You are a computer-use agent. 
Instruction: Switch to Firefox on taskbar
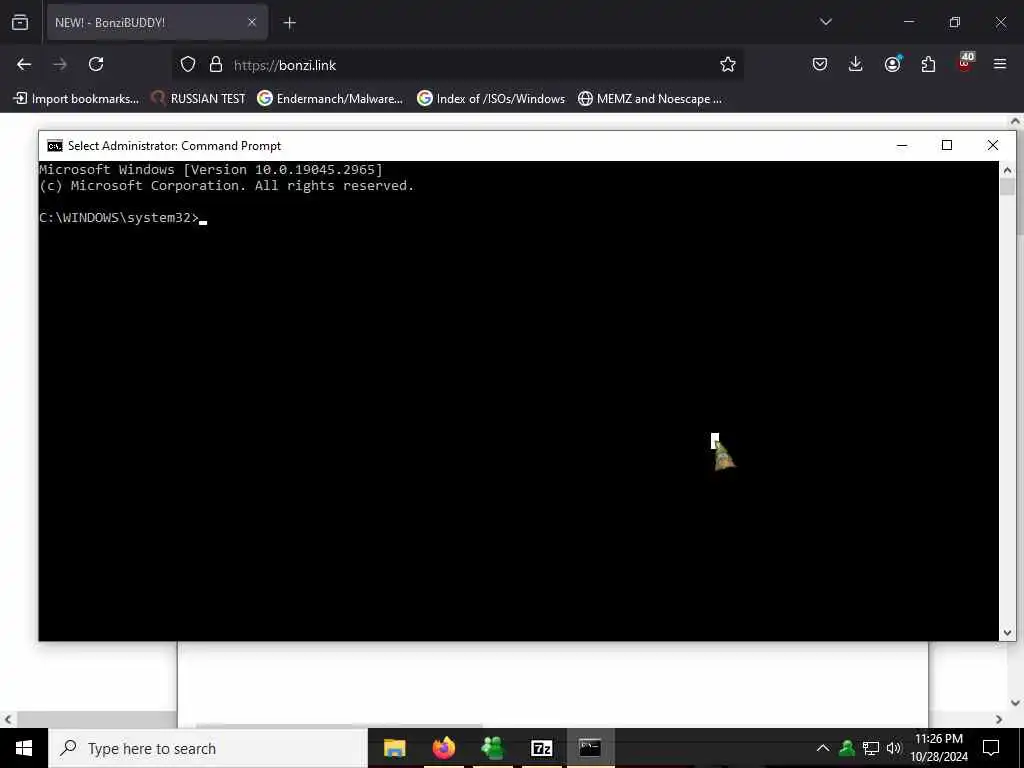pyautogui.click(x=443, y=748)
